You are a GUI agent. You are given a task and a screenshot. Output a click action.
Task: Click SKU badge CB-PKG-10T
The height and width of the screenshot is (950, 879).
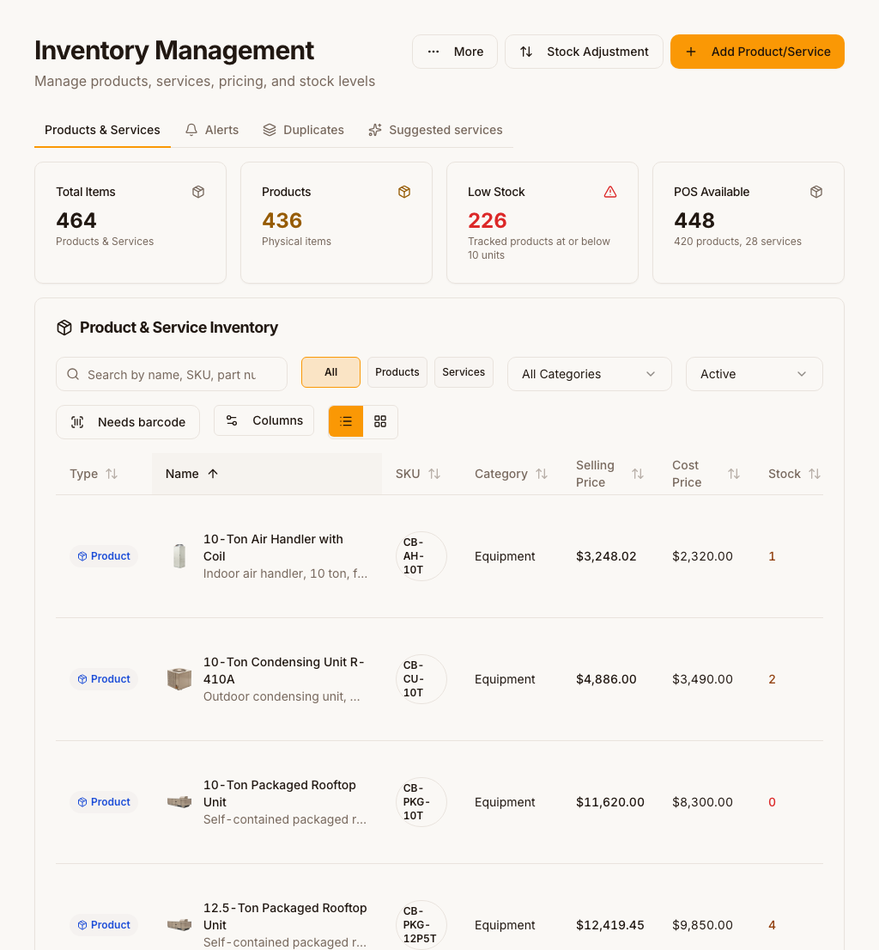click(421, 802)
